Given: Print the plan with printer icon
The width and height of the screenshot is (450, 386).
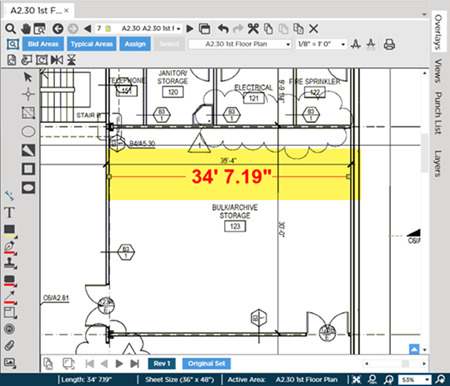Looking at the screenshot, I should [x=389, y=44].
